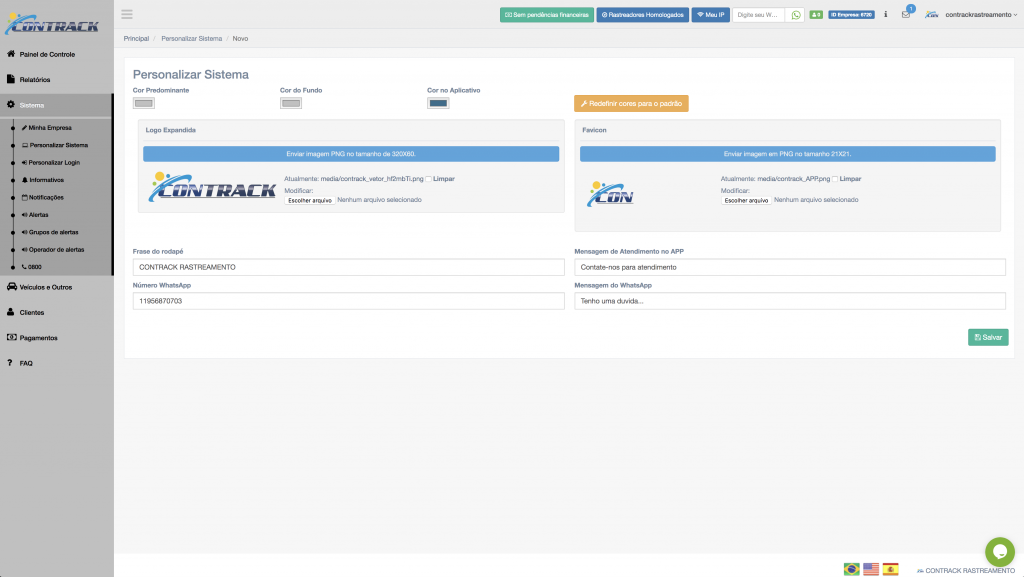Switch language with the Brazil flag
Image resolution: width=1024 pixels, height=577 pixels.
(x=852, y=569)
